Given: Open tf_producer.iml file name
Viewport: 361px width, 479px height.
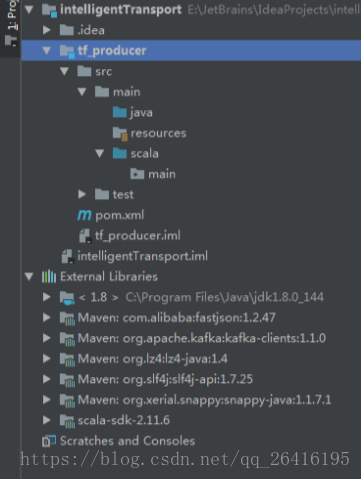Looking at the screenshot, I should point(138,236).
